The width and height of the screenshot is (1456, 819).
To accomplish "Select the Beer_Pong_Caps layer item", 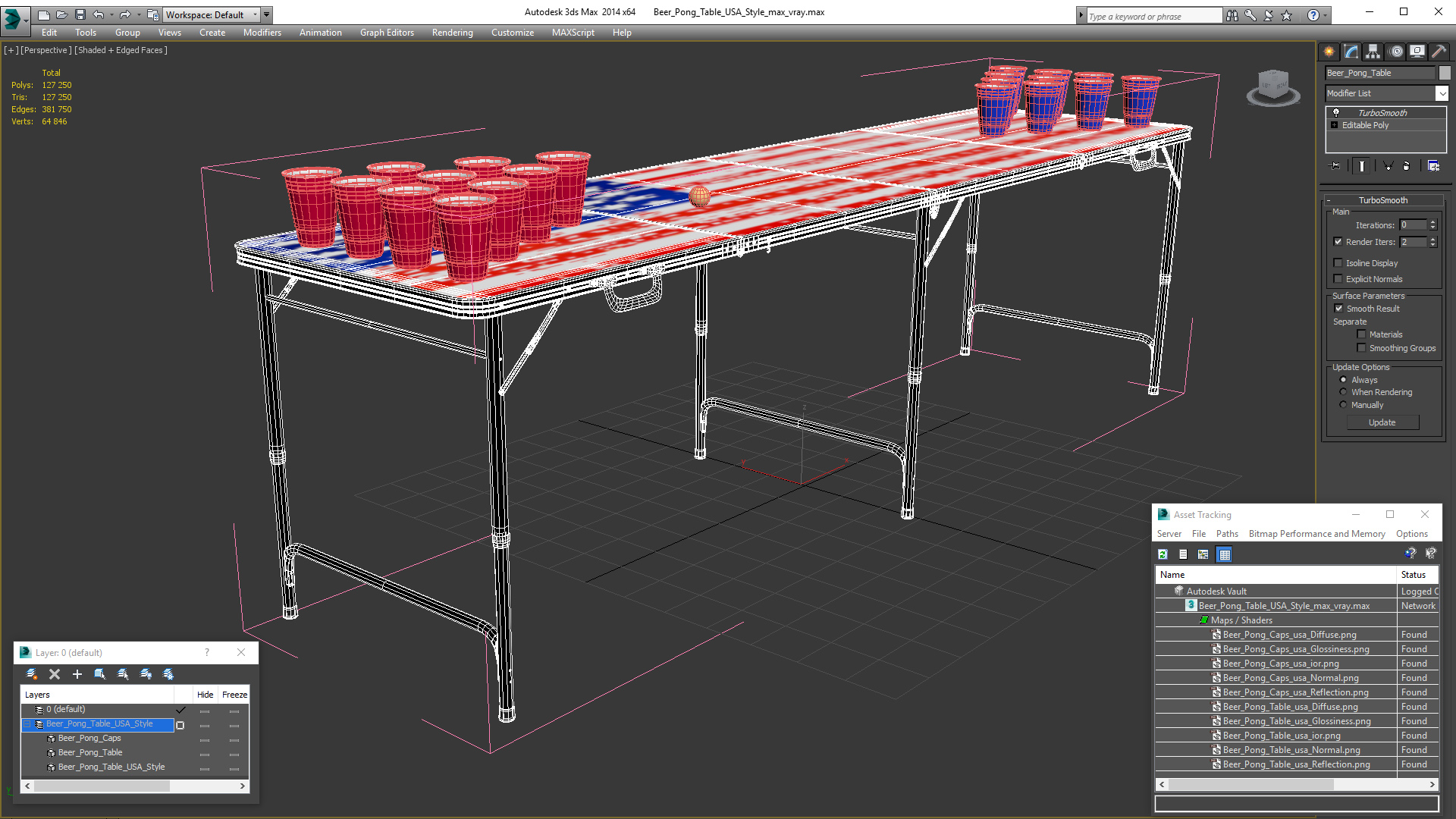I will coord(89,739).
